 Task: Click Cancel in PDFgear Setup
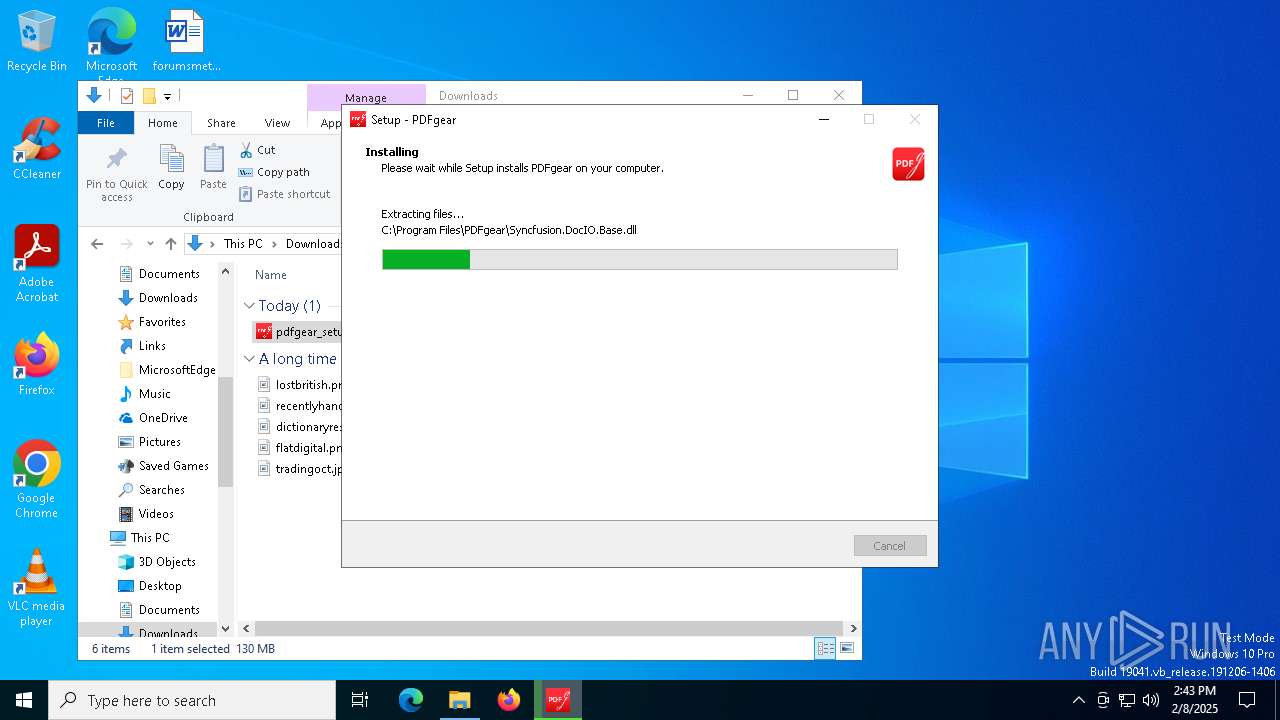click(890, 546)
